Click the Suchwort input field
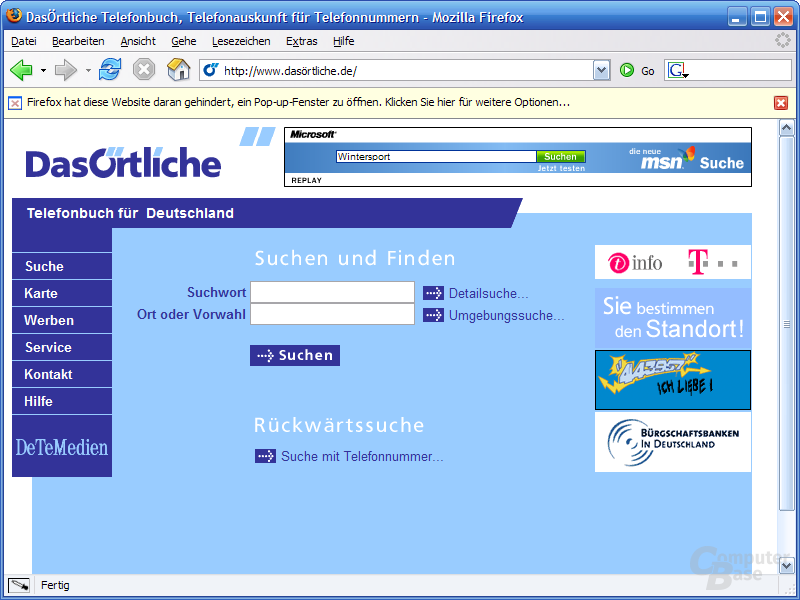This screenshot has width=800, height=600. click(x=332, y=292)
